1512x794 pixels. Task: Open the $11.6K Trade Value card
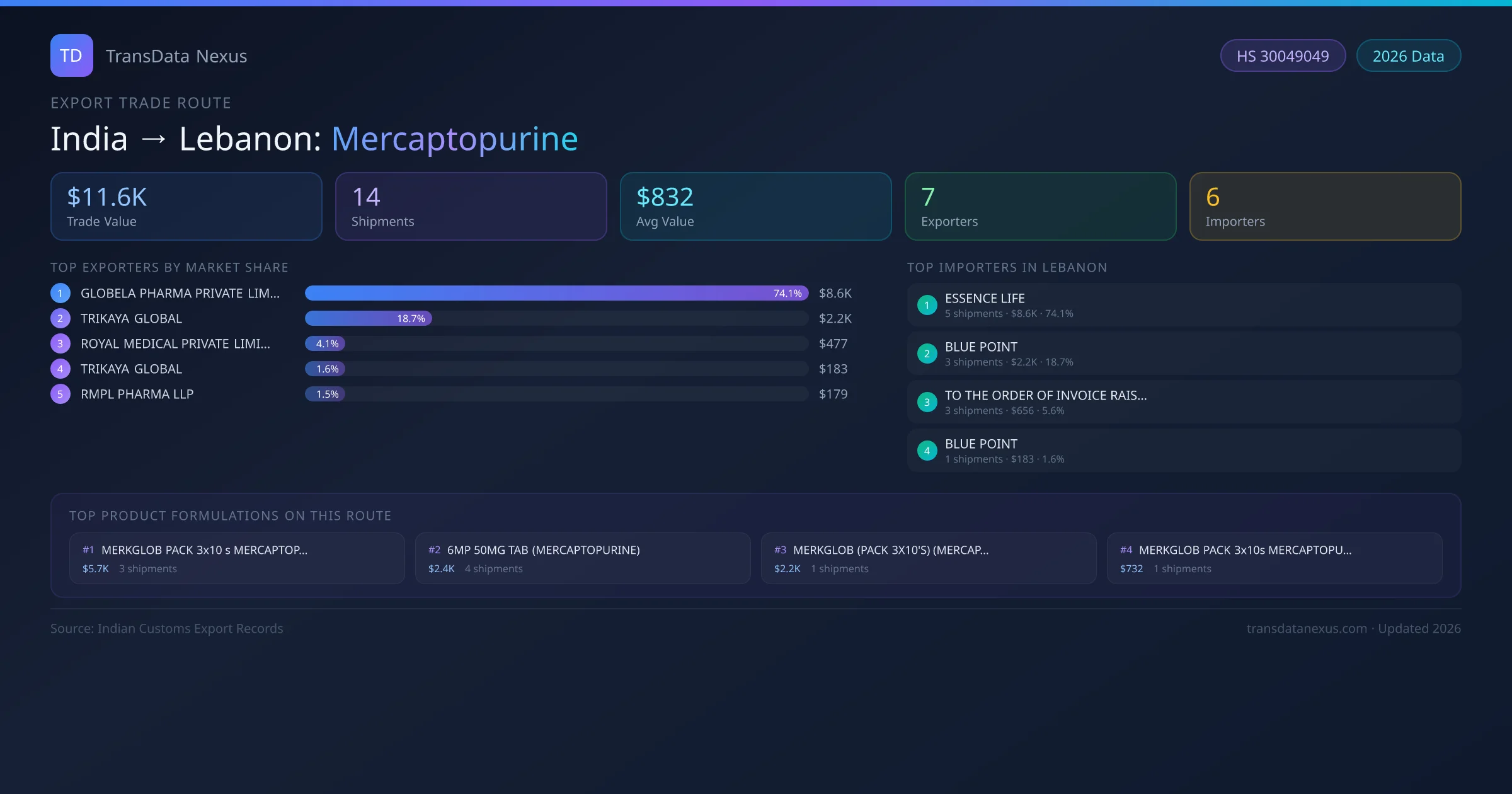coord(186,207)
